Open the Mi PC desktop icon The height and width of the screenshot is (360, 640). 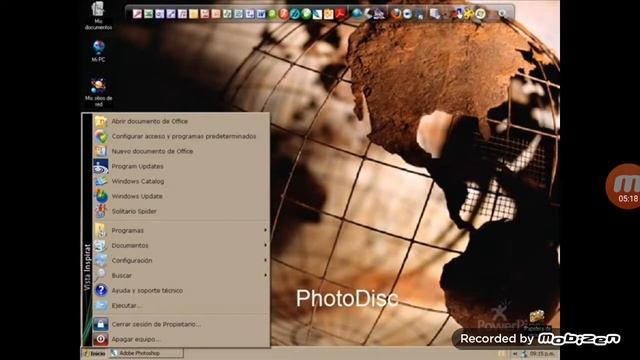(98, 51)
